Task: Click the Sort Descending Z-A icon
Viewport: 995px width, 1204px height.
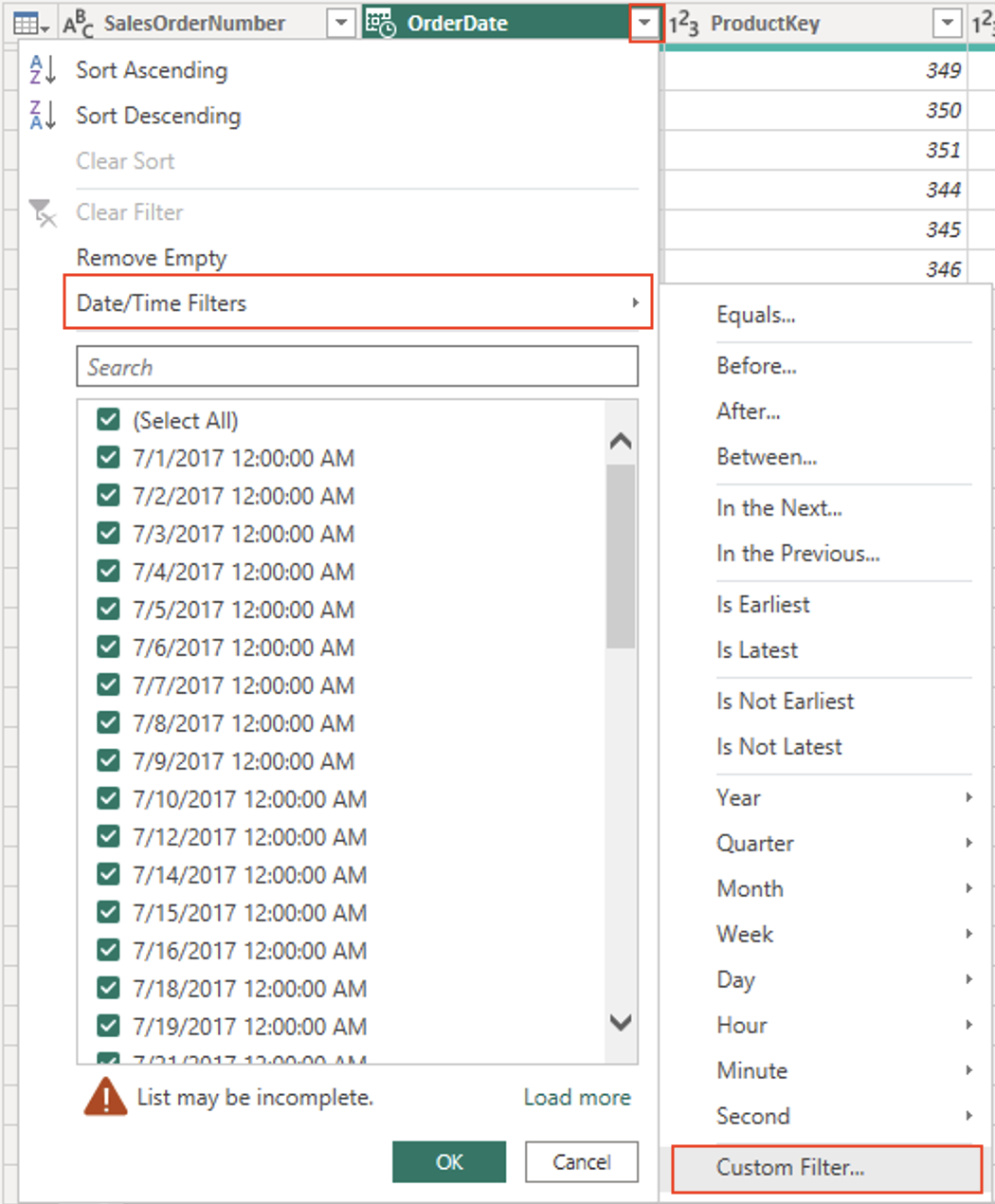Action: 43,115
